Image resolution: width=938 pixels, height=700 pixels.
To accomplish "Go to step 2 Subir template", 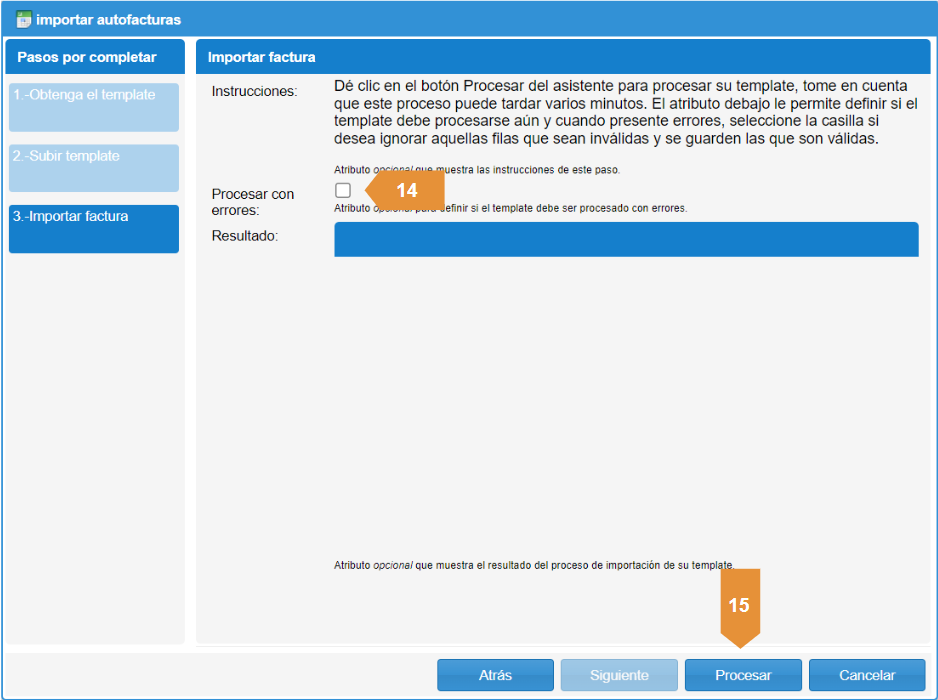I will pos(94,168).
